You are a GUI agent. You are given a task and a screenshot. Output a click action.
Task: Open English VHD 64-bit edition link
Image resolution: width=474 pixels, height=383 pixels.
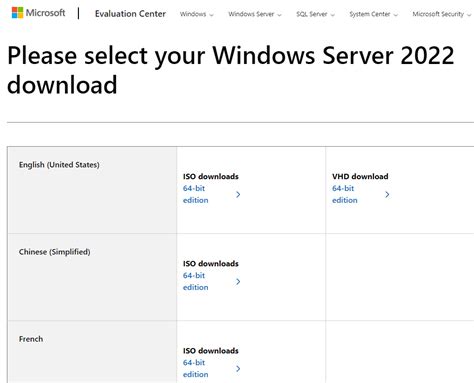(345, 194)
